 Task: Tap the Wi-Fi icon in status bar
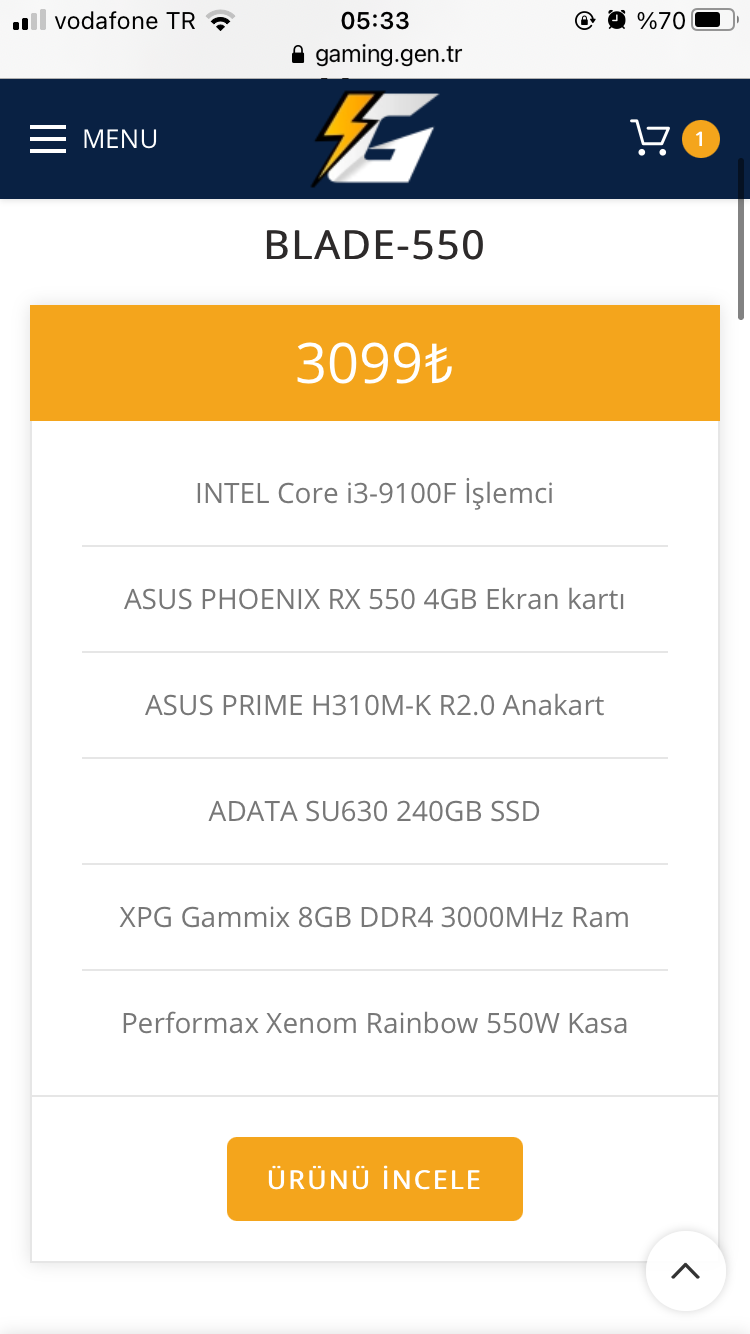220,20
